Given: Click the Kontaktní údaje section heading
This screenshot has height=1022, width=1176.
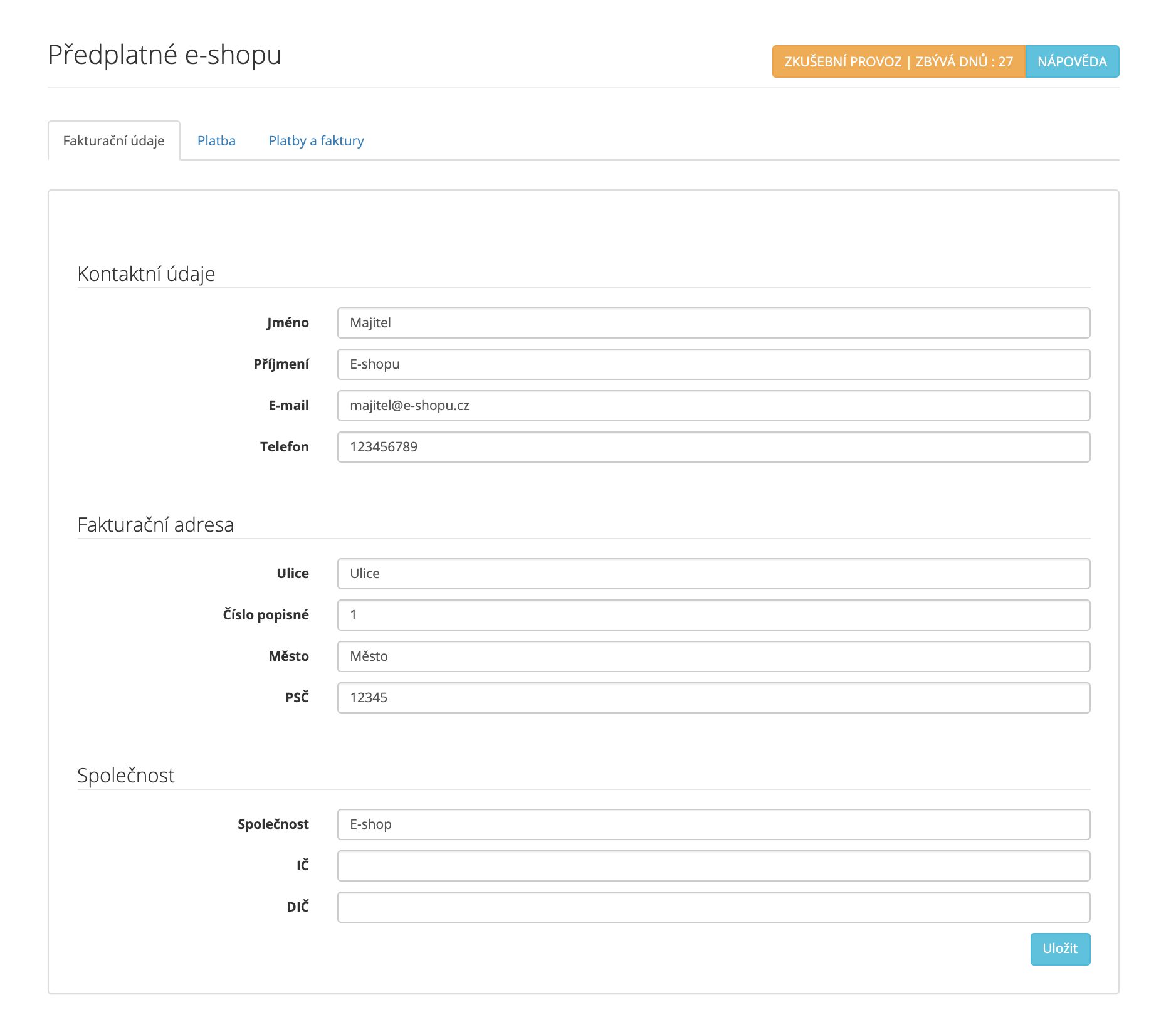Looking at the screenshot, I should point(146,274).
